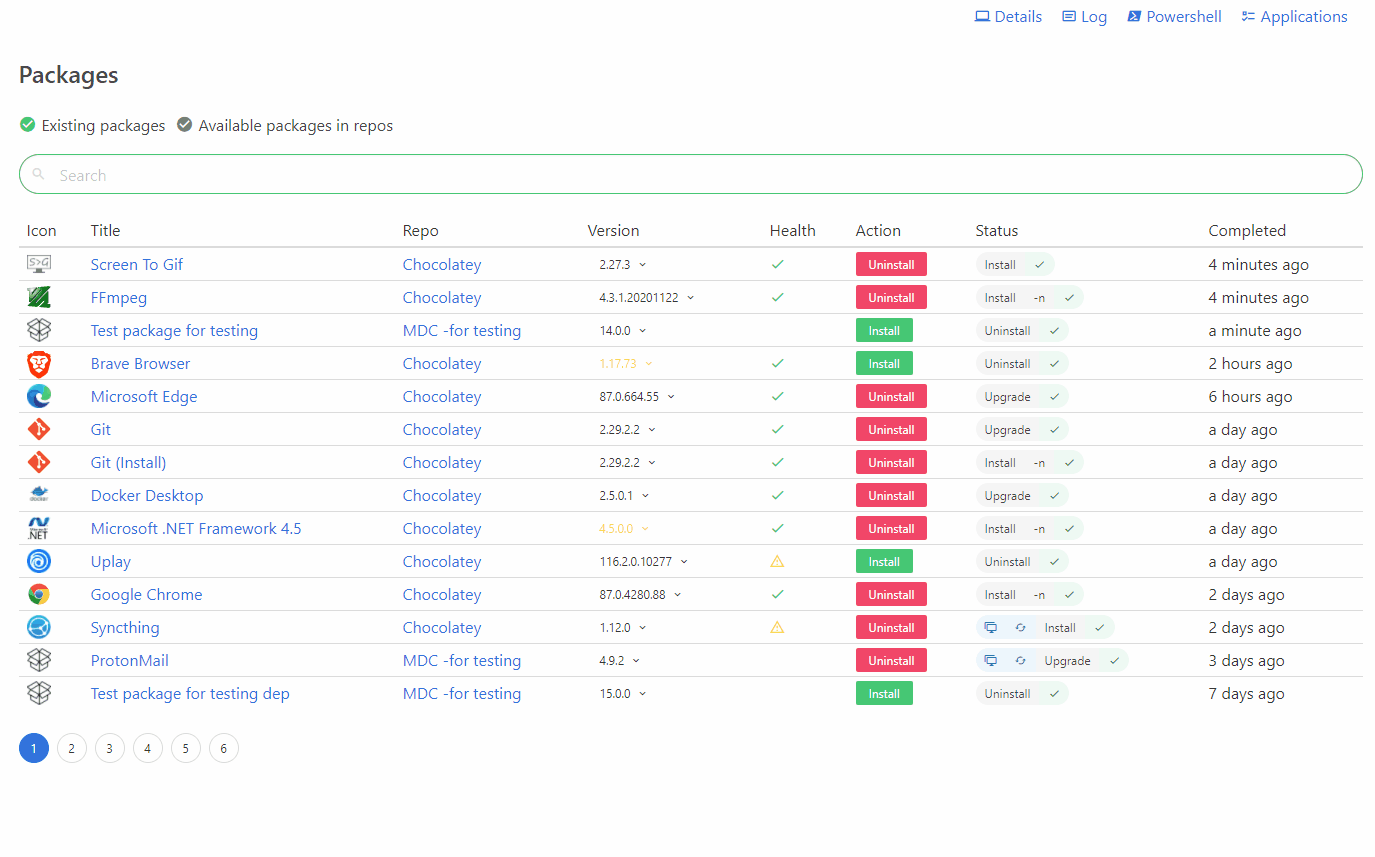Click the search magnifier icon
Viewport: 1375px width, 857px height.
[39, 174]
